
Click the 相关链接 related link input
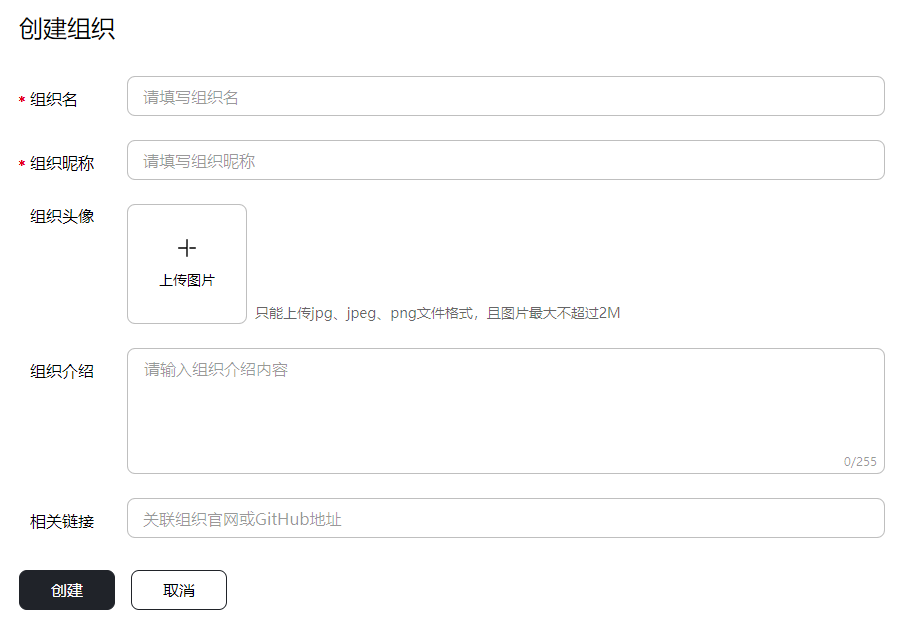point(505,517)
